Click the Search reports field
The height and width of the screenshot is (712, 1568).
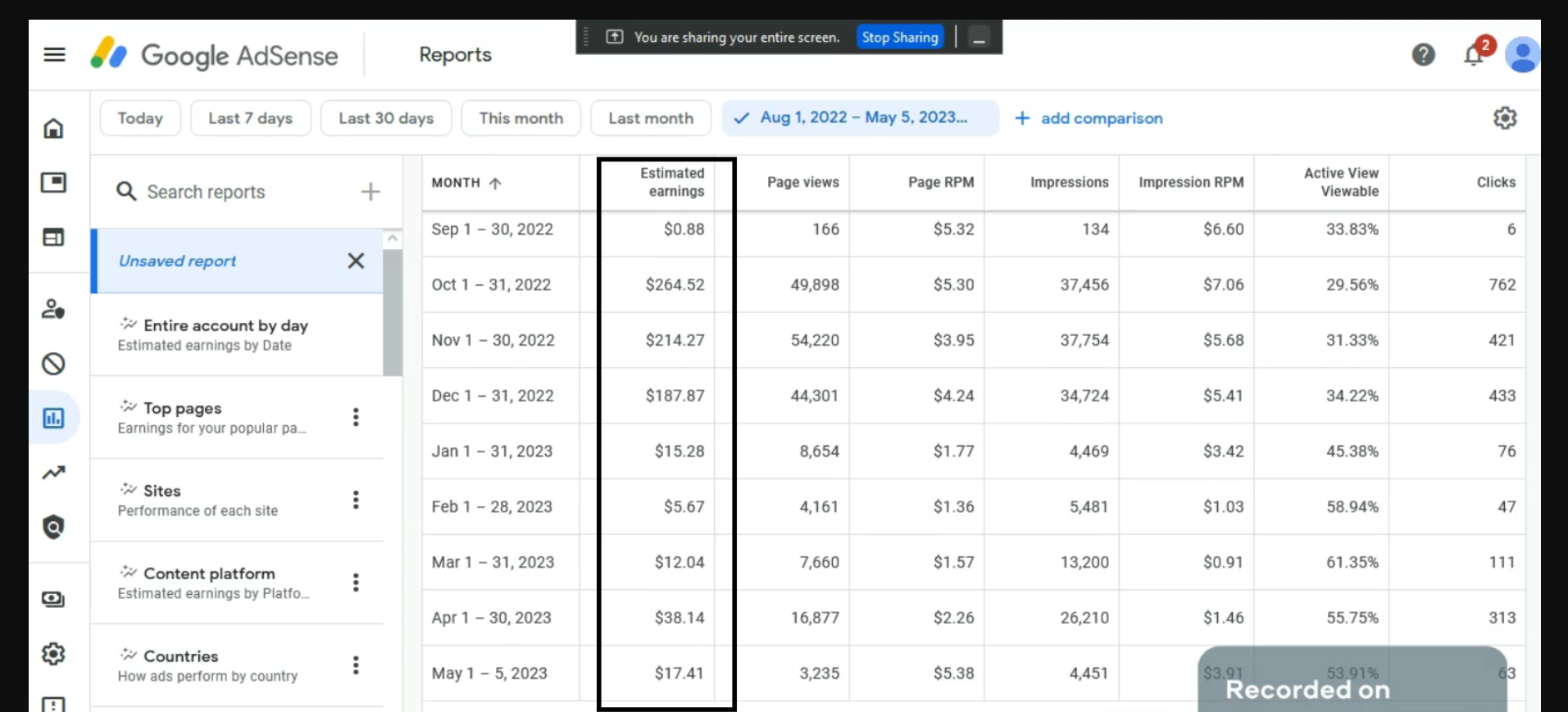[x=206, y=192]
